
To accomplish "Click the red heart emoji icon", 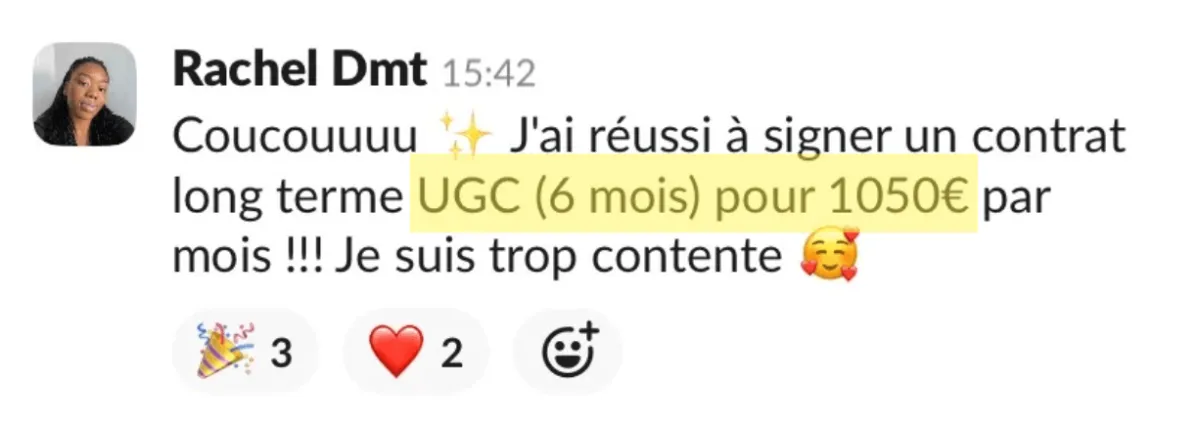I will click(395, 353).
